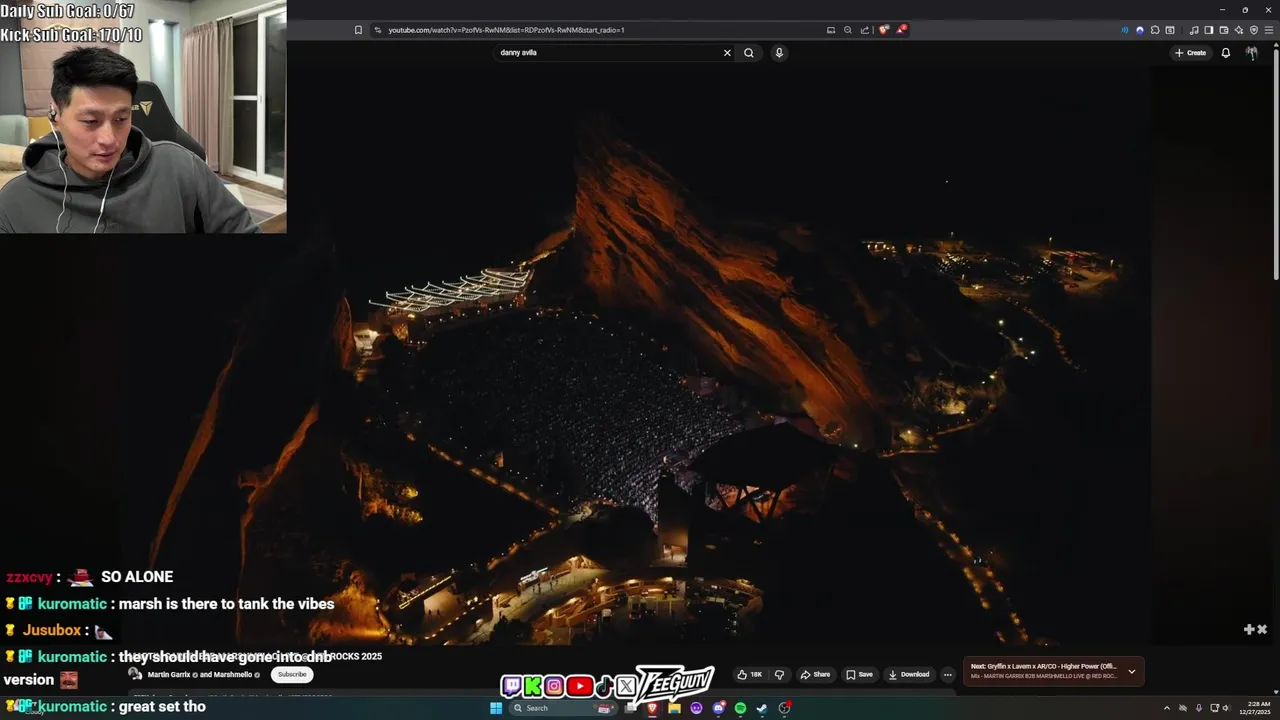Open the Windows Start menu
Image resolution: width=1280 pixels, height=720 pixels.
(496, 708)
